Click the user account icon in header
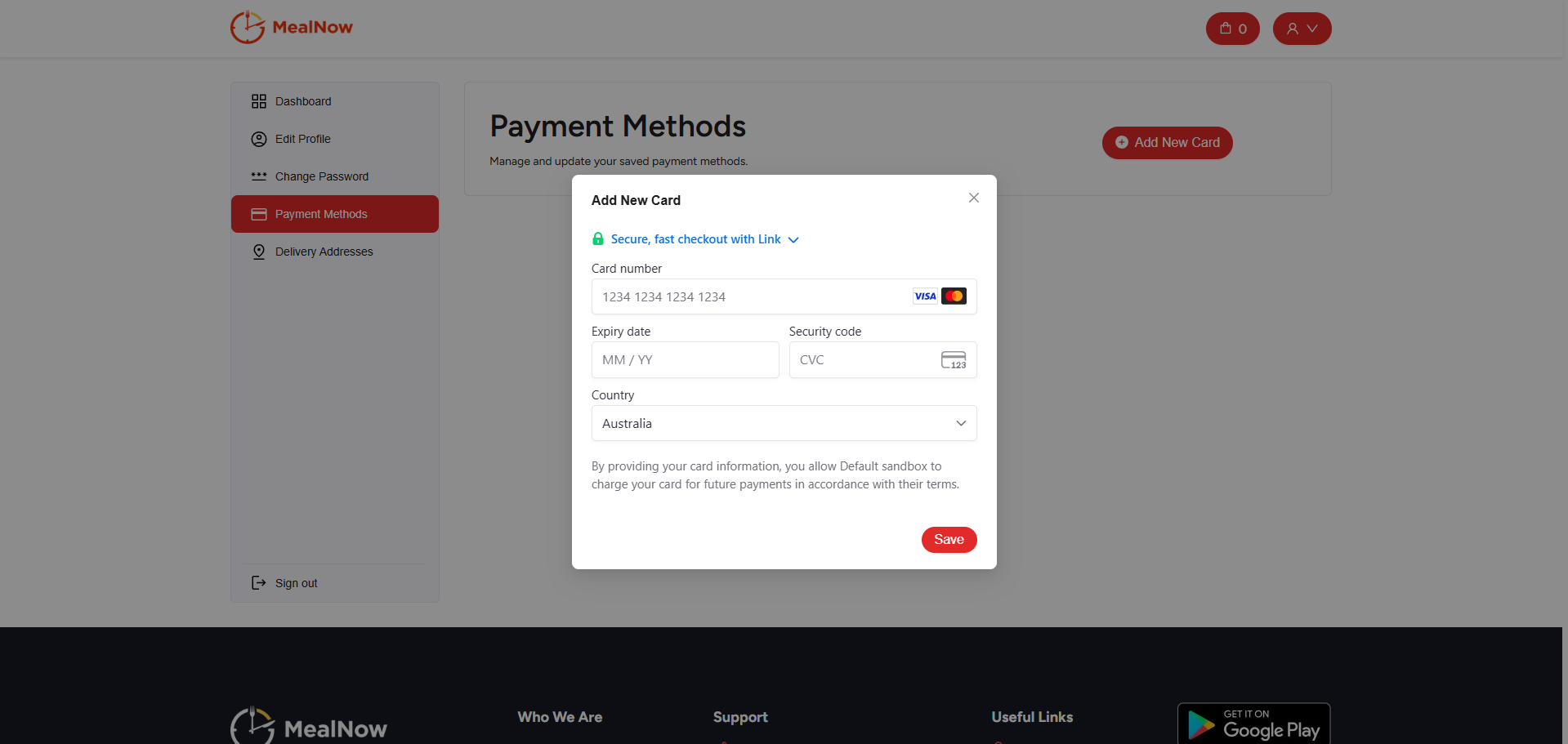Image resolution: width=1568 pixels, height=744 pixels. 1293,28
